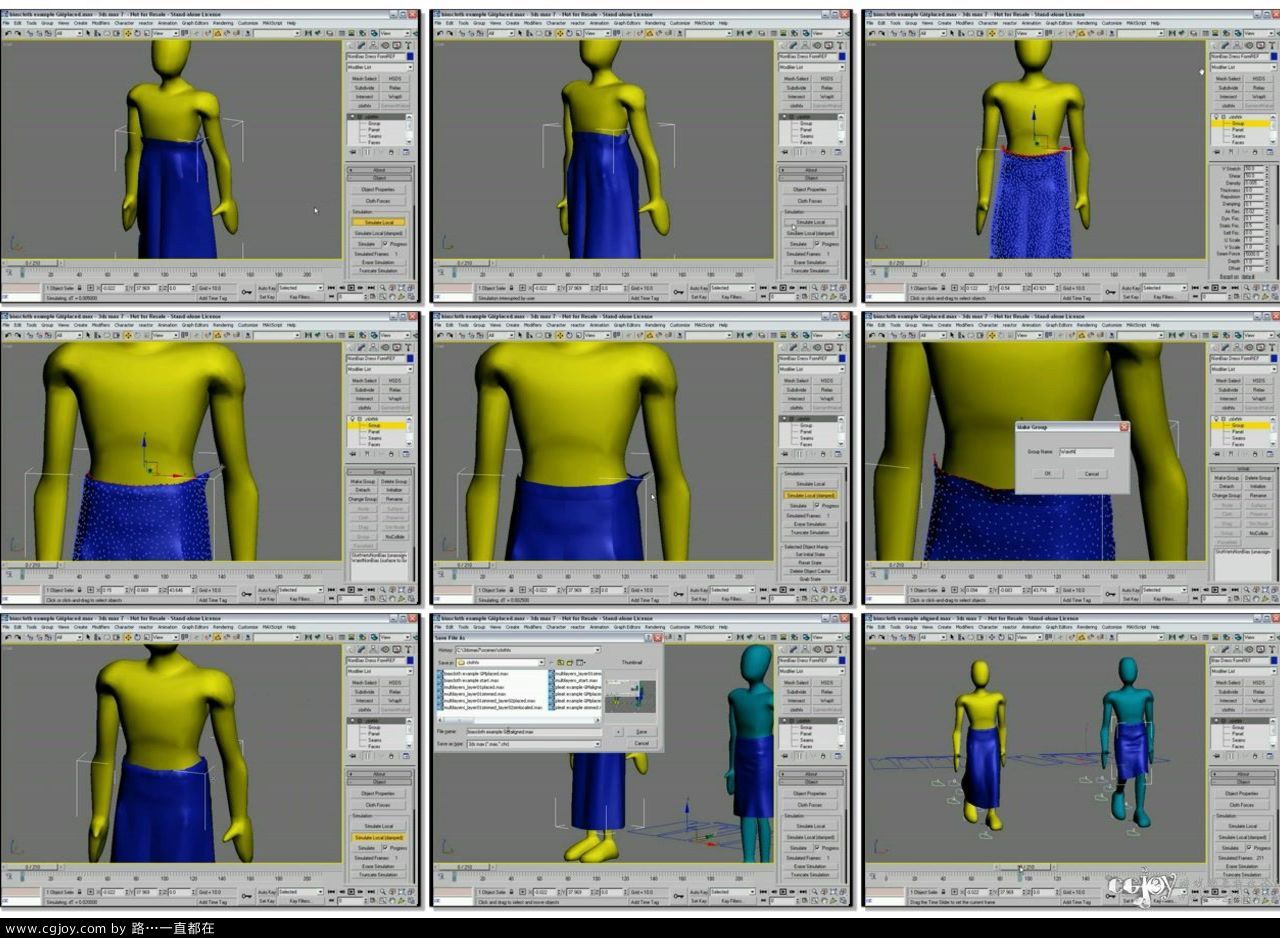Screen dimensions: 1280x938
Task: Click Mirror tool icon in top-left screenshot toolbar
Action: pyautogui.click(x=308, y=34)
